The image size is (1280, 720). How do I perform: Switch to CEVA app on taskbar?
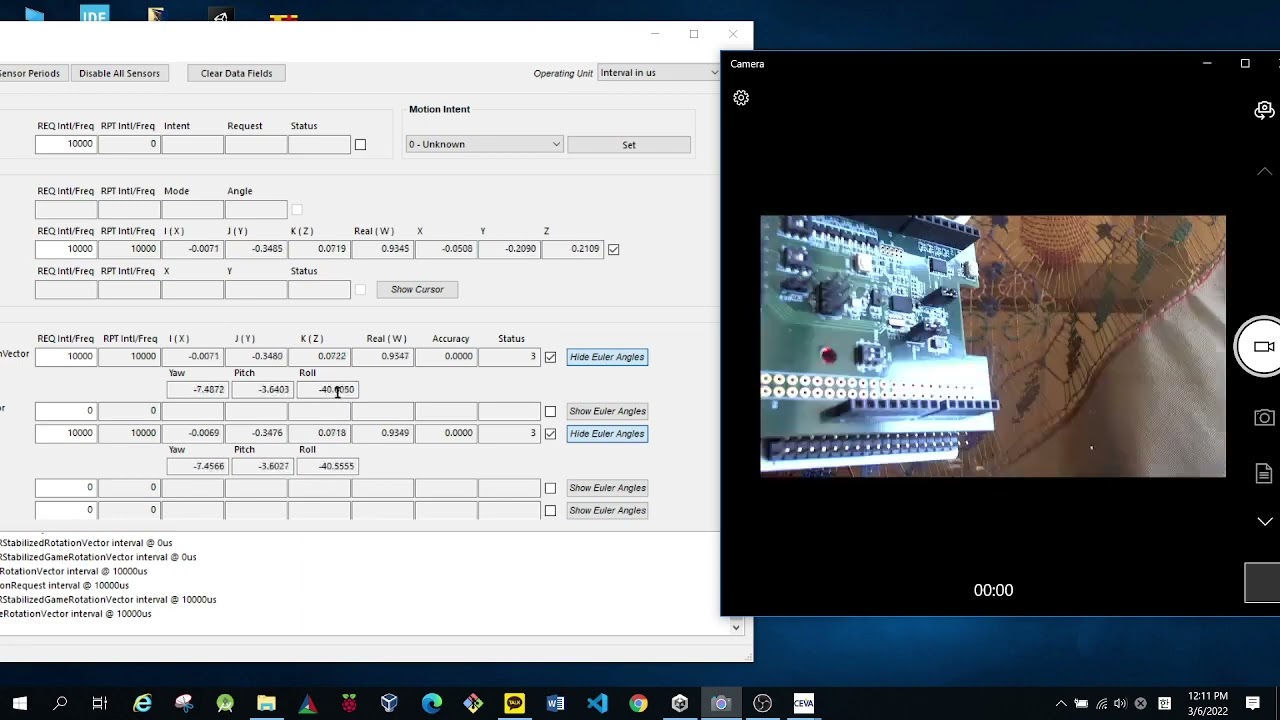tap(804, 703)
